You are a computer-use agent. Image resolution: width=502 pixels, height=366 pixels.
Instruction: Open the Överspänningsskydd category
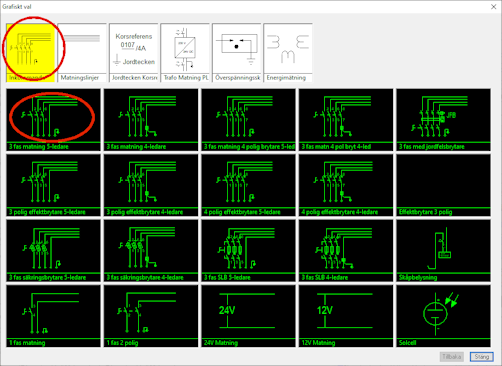[237, 52]
